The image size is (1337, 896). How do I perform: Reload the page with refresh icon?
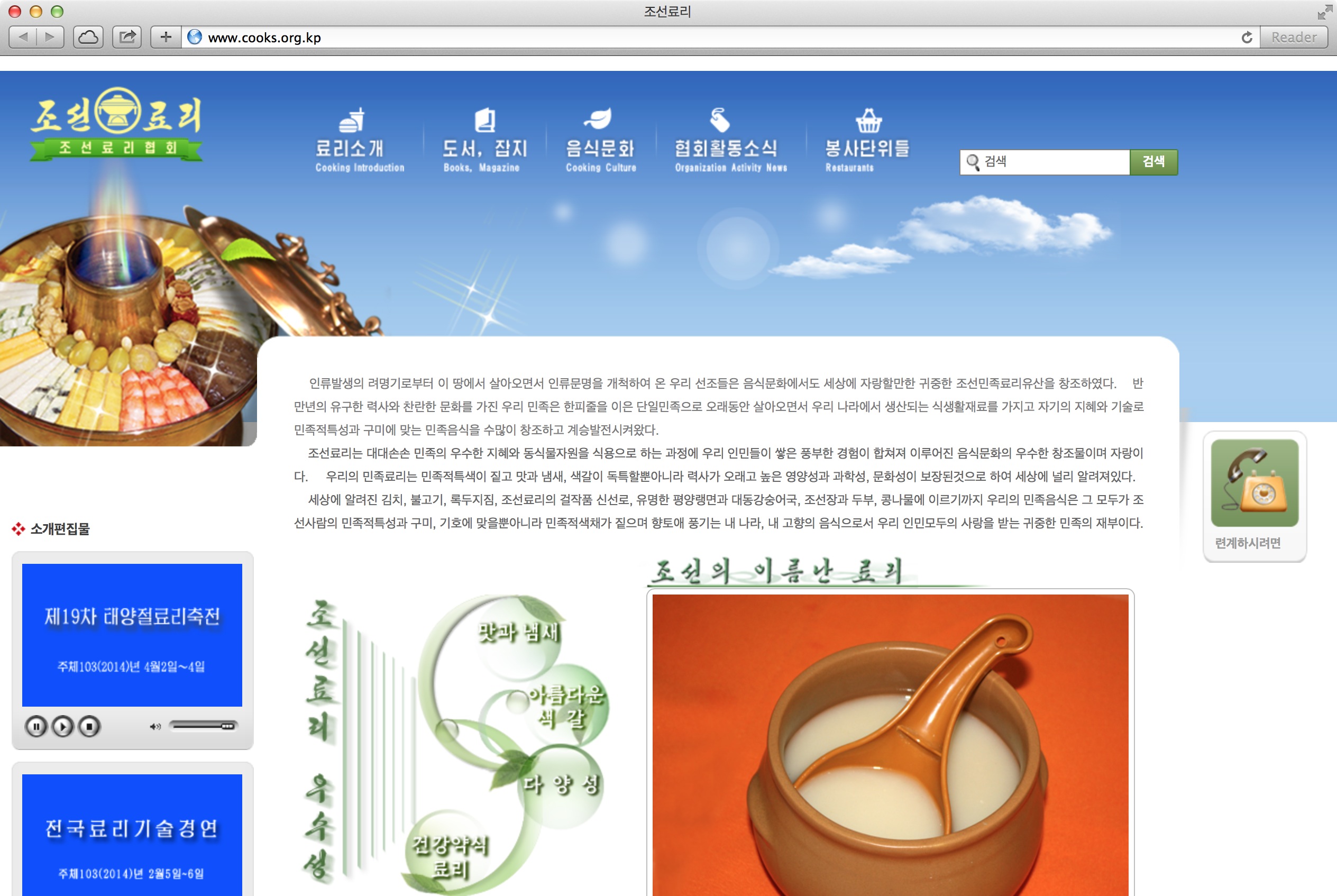(x=1247, y=37)
